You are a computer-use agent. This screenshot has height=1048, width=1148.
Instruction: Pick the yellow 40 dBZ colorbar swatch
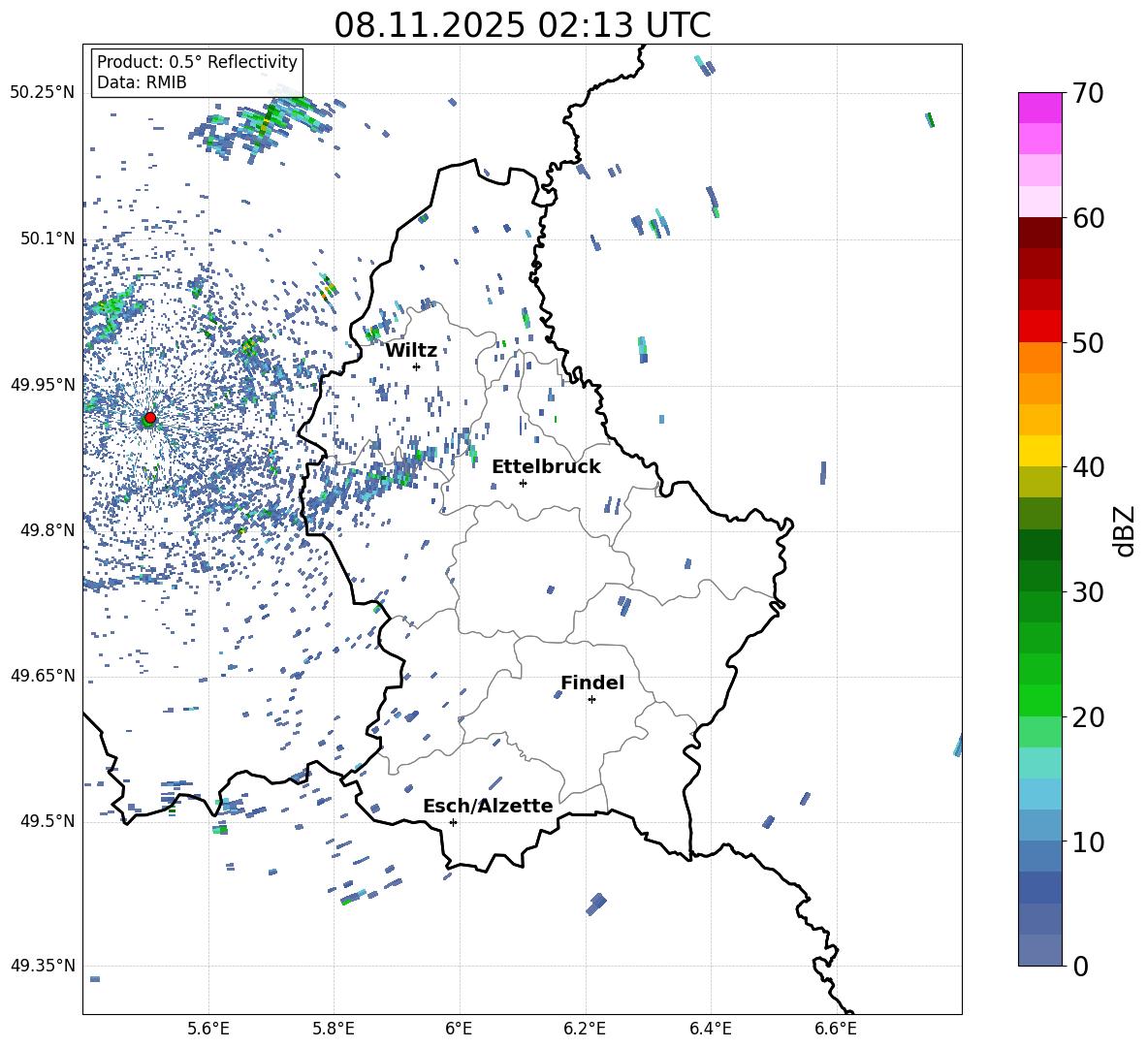pyautogui.click(x=1040, y=451)
